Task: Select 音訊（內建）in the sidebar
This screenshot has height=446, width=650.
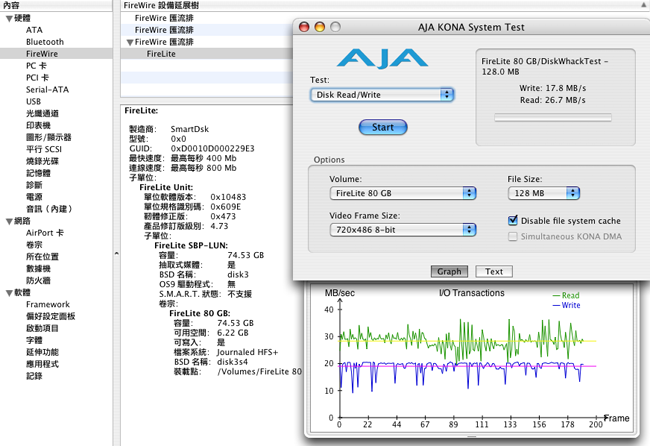Action: pos(49,209)
